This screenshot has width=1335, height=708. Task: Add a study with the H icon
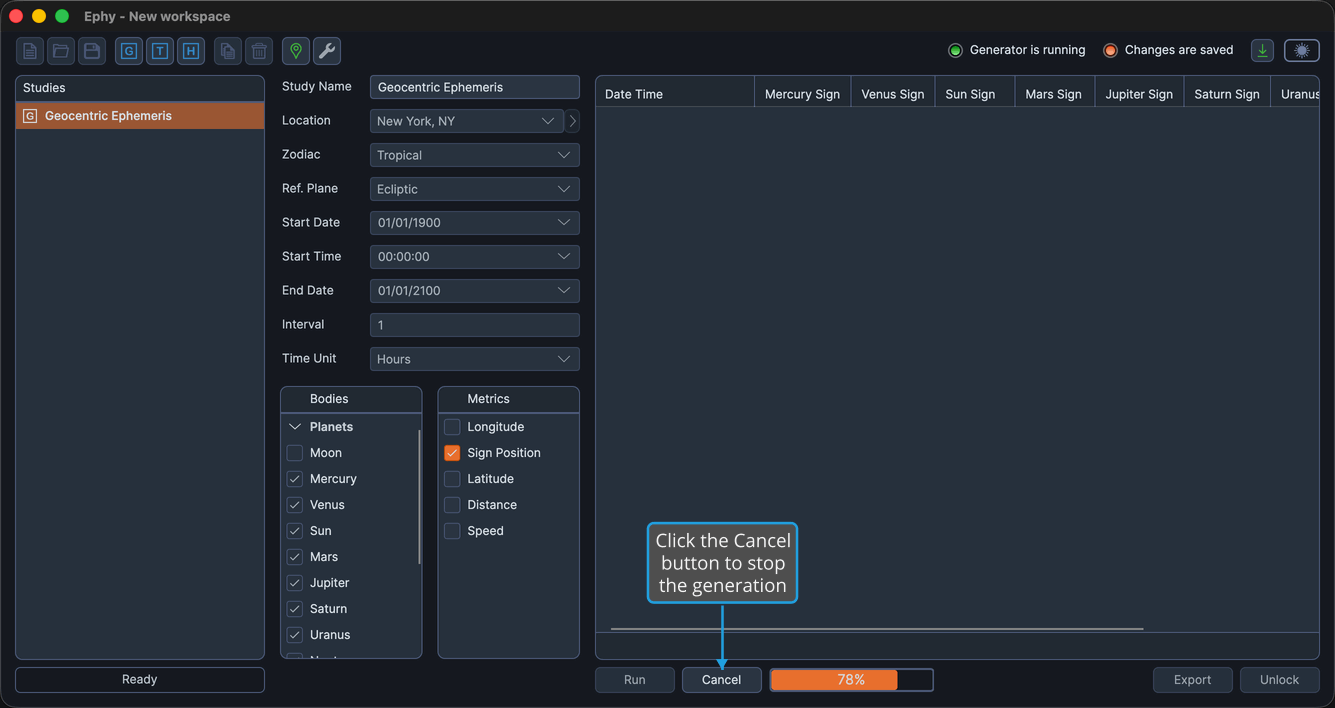pos(191,51)
